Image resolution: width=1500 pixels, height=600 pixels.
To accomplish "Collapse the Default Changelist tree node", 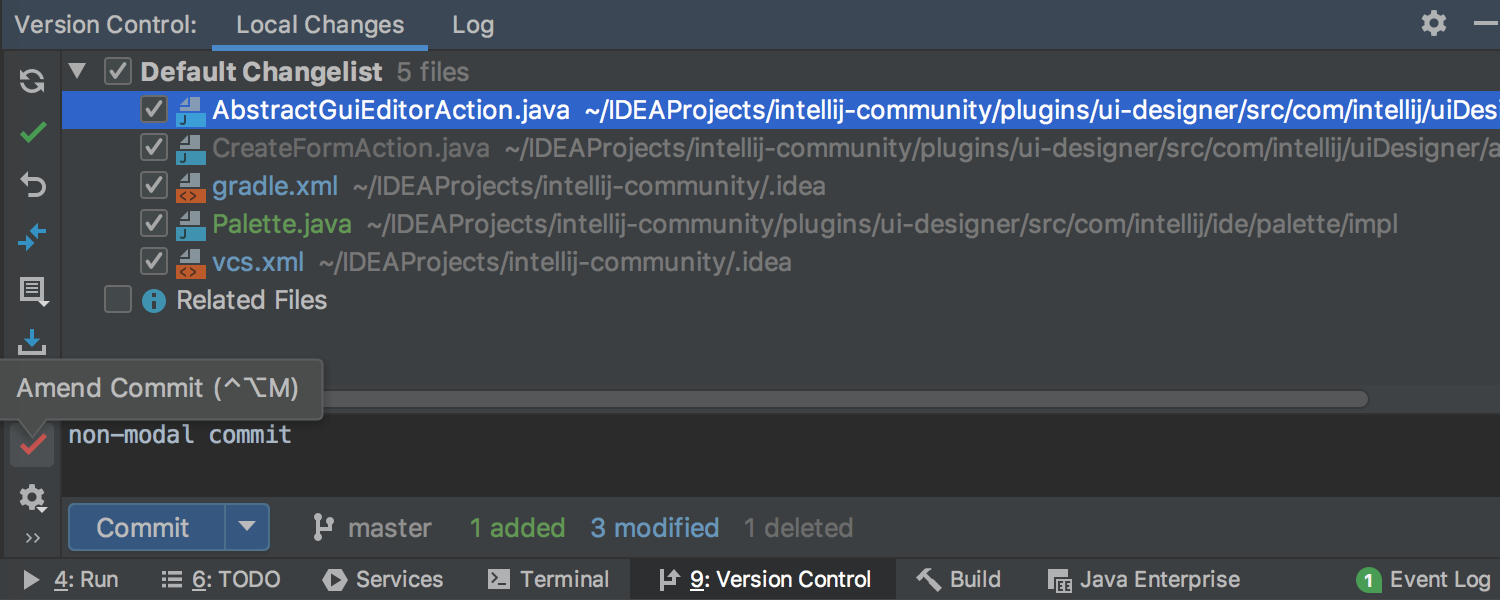I will click(x=77, y=71).
